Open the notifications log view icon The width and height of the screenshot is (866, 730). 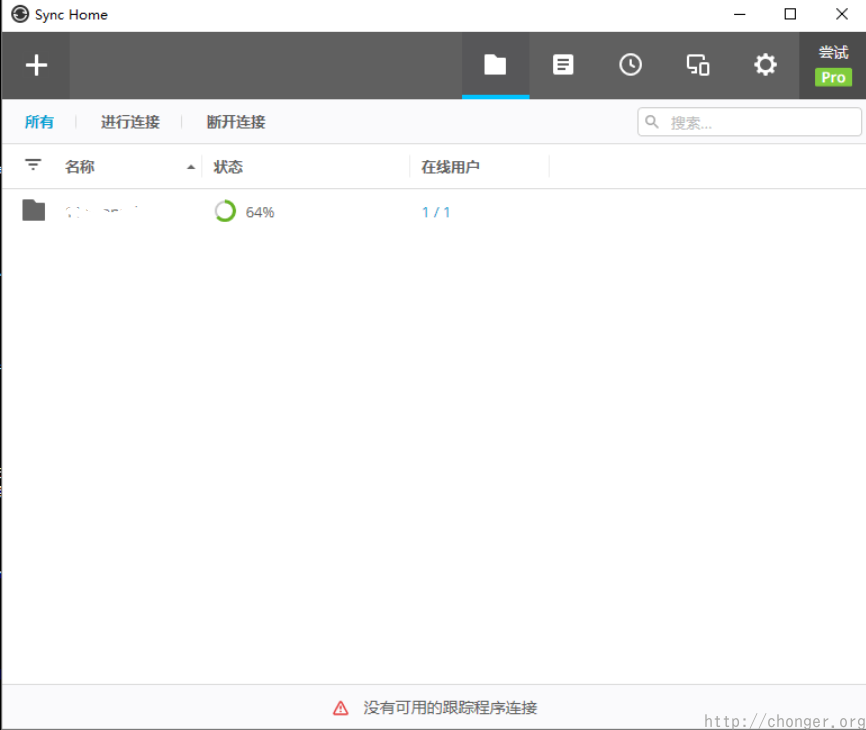pos(563,64)
